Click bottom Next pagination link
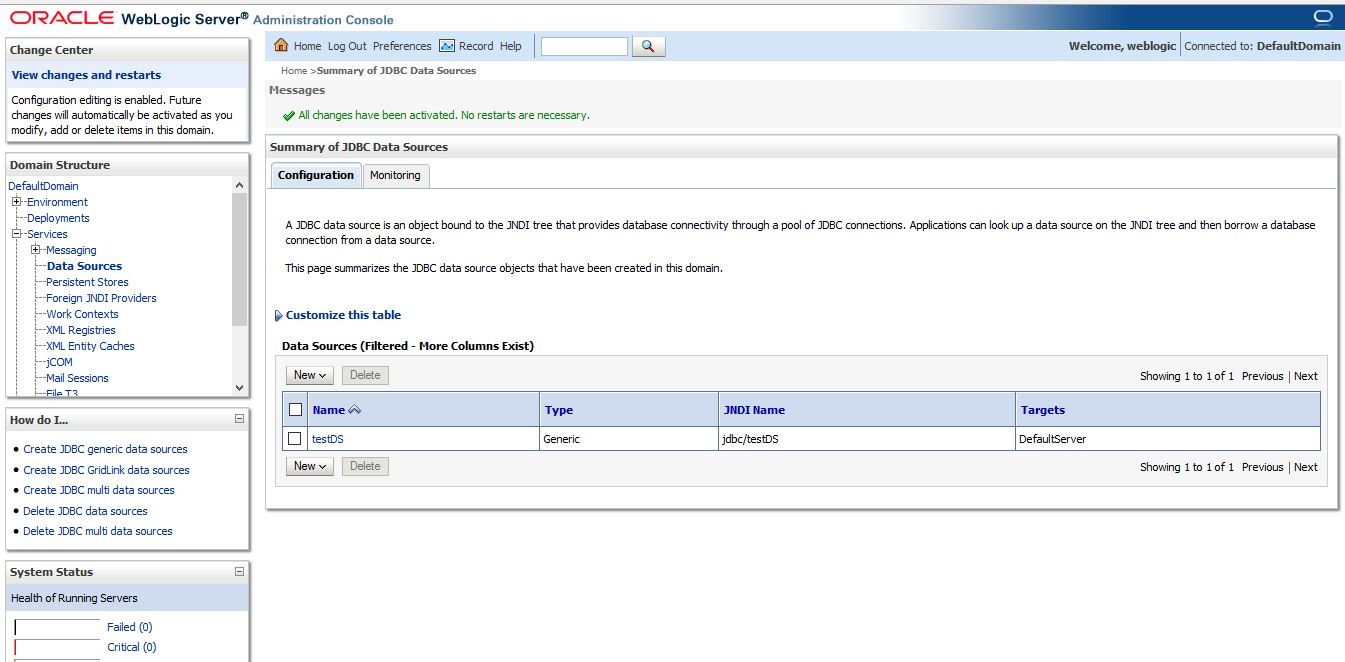1345x662 pixels. (1306, 467)
